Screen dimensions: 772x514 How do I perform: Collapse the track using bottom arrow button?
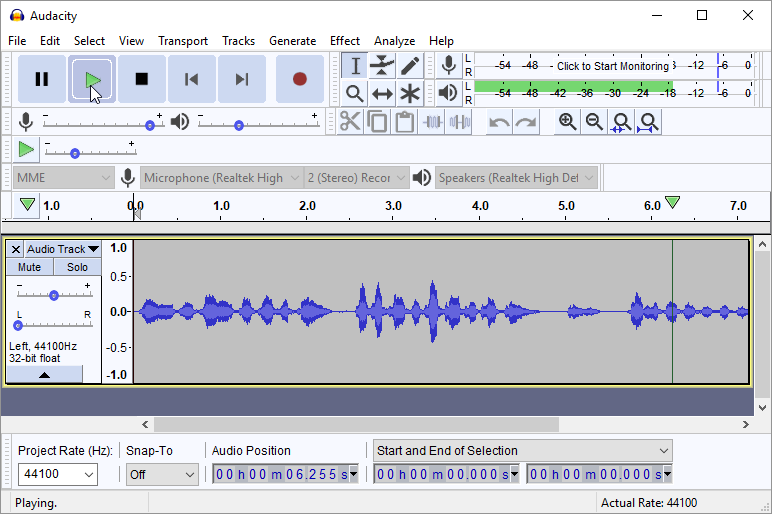[44, 374]
